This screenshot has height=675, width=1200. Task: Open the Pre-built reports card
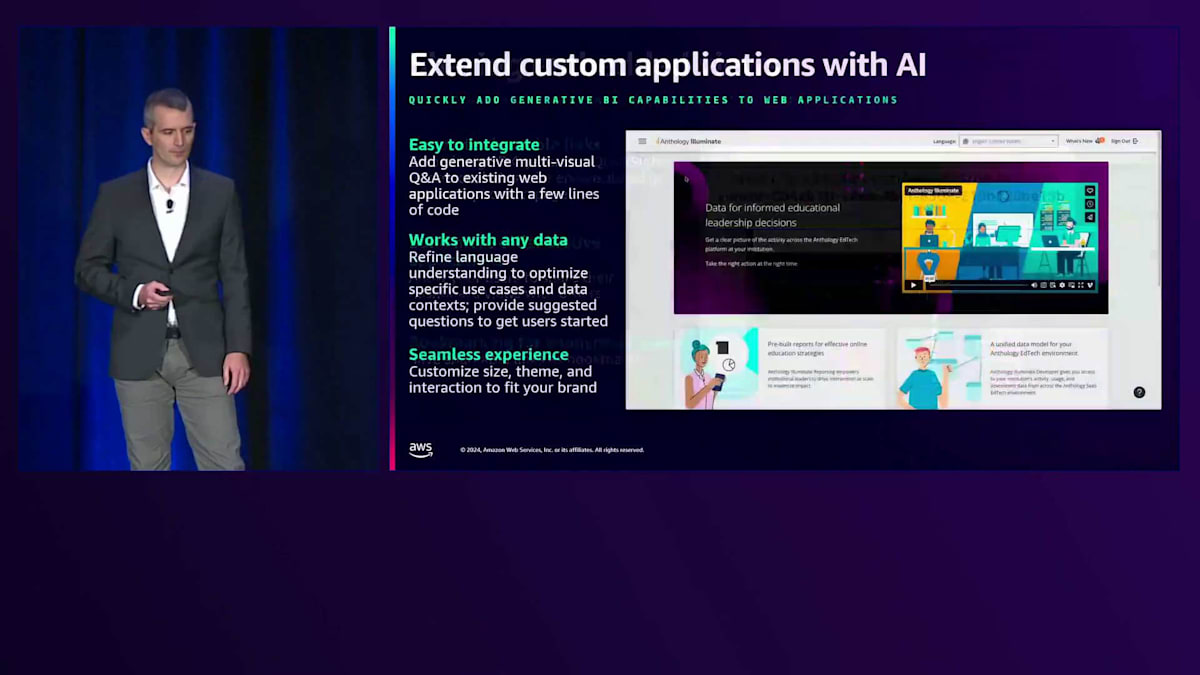[780, 367]
